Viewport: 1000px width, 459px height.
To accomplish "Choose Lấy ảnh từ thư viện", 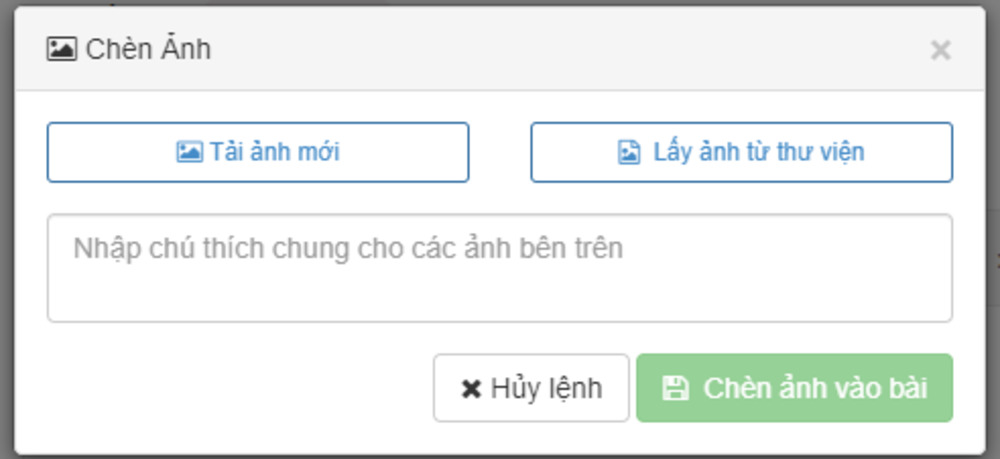I will [x=741, y=152].
